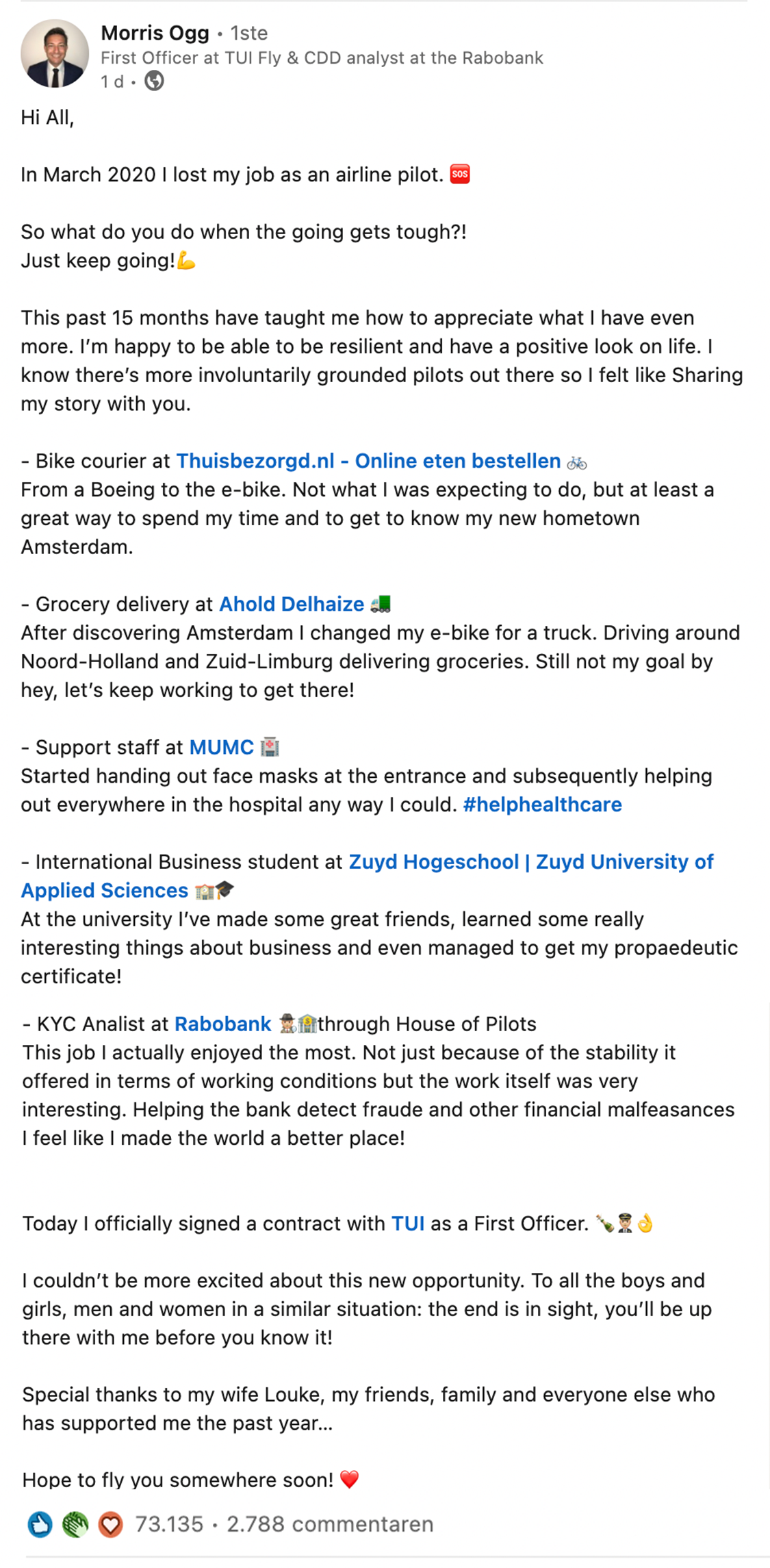
Task: Click the red SOS emoji icon
Action: coord(460,175)
